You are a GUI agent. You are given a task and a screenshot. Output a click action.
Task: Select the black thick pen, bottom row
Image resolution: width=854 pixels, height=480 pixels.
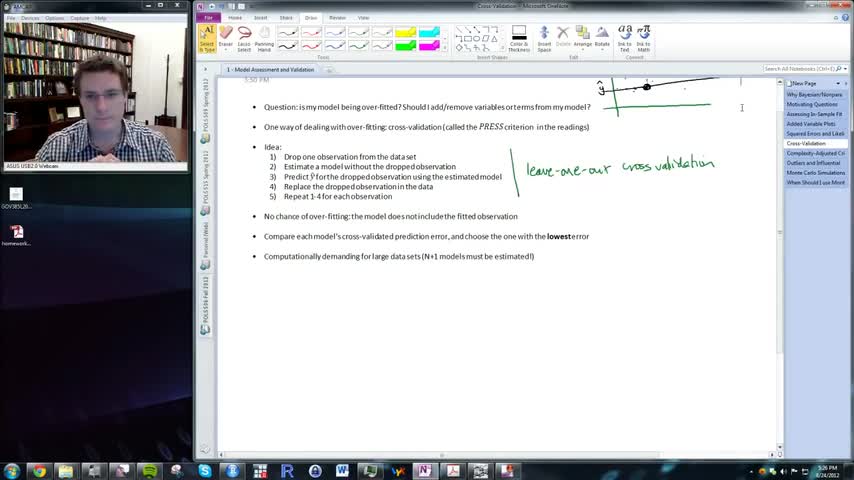tap(288, 46)
